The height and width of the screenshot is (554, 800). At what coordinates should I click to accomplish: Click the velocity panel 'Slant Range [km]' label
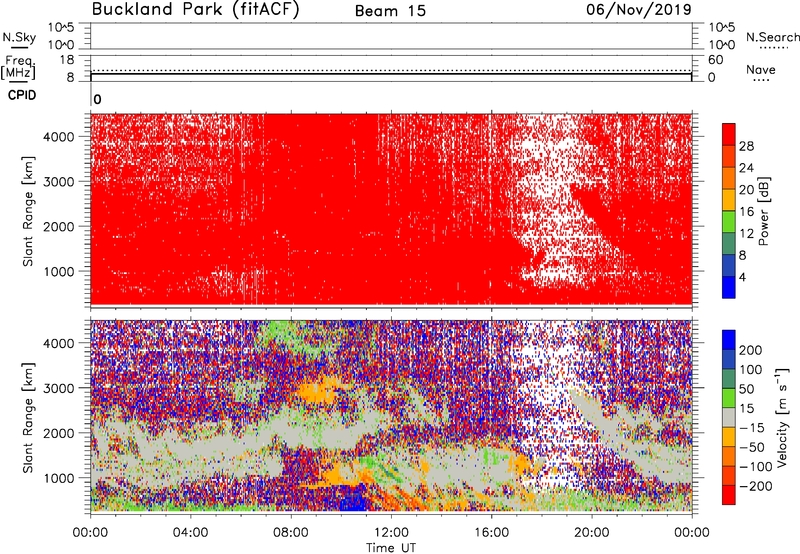[x=28, y=417]
